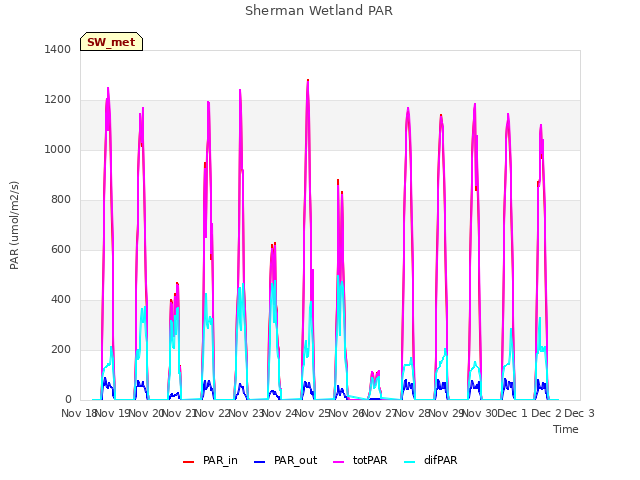Screen dimensions: 640x480
Task: Select the difPAR legend label
Action: (440, 460)
